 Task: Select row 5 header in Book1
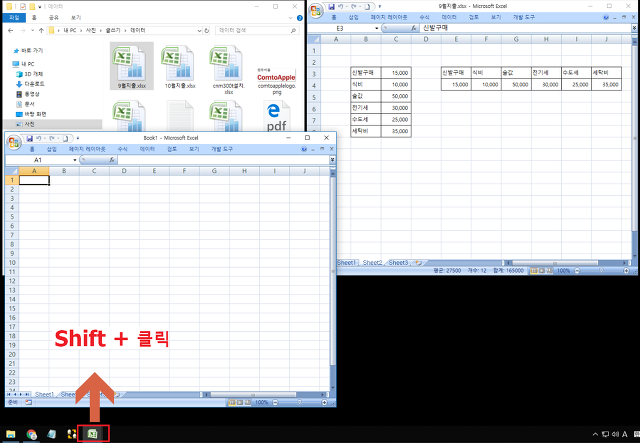pyautogui.click(x=12, y=217)
